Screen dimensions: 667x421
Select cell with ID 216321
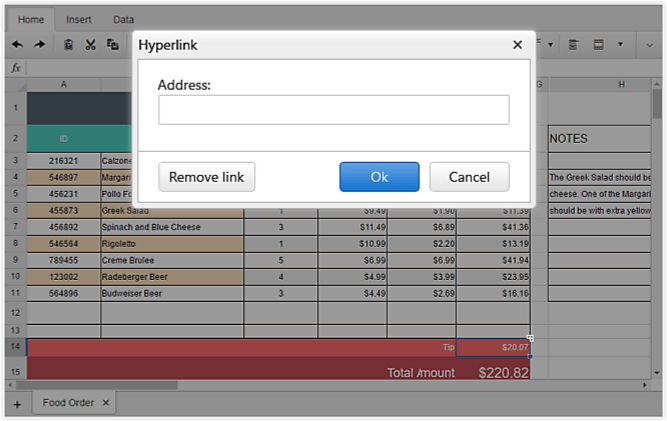pyautogui.click(x=64, y=161)
